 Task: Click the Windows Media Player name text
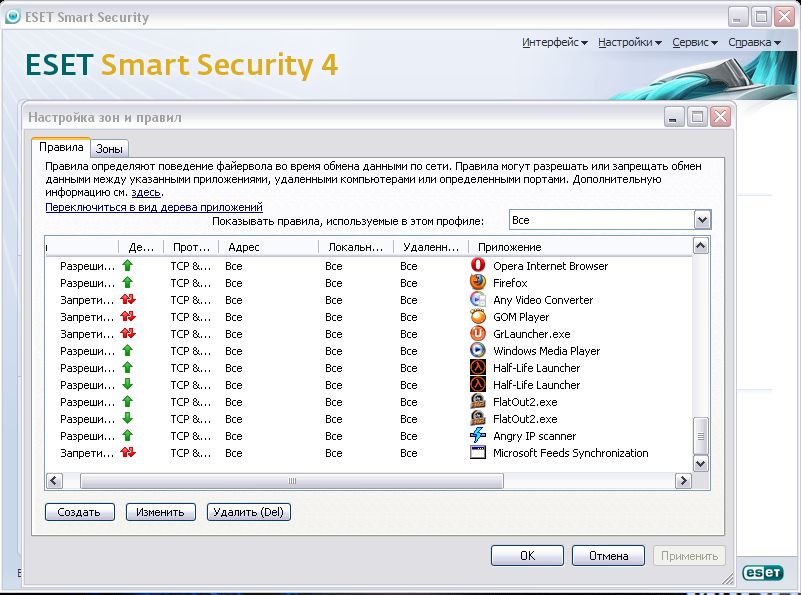click(547, 351)
